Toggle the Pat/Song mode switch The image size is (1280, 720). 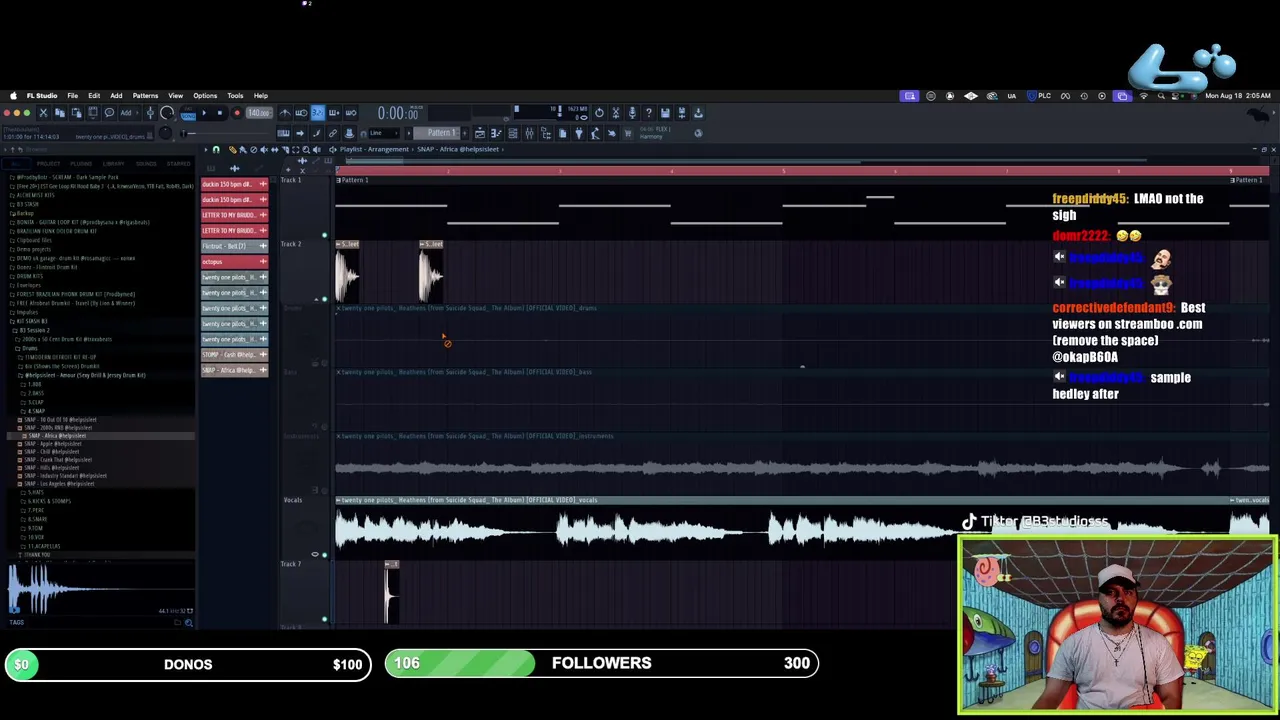tap(188, 114)
